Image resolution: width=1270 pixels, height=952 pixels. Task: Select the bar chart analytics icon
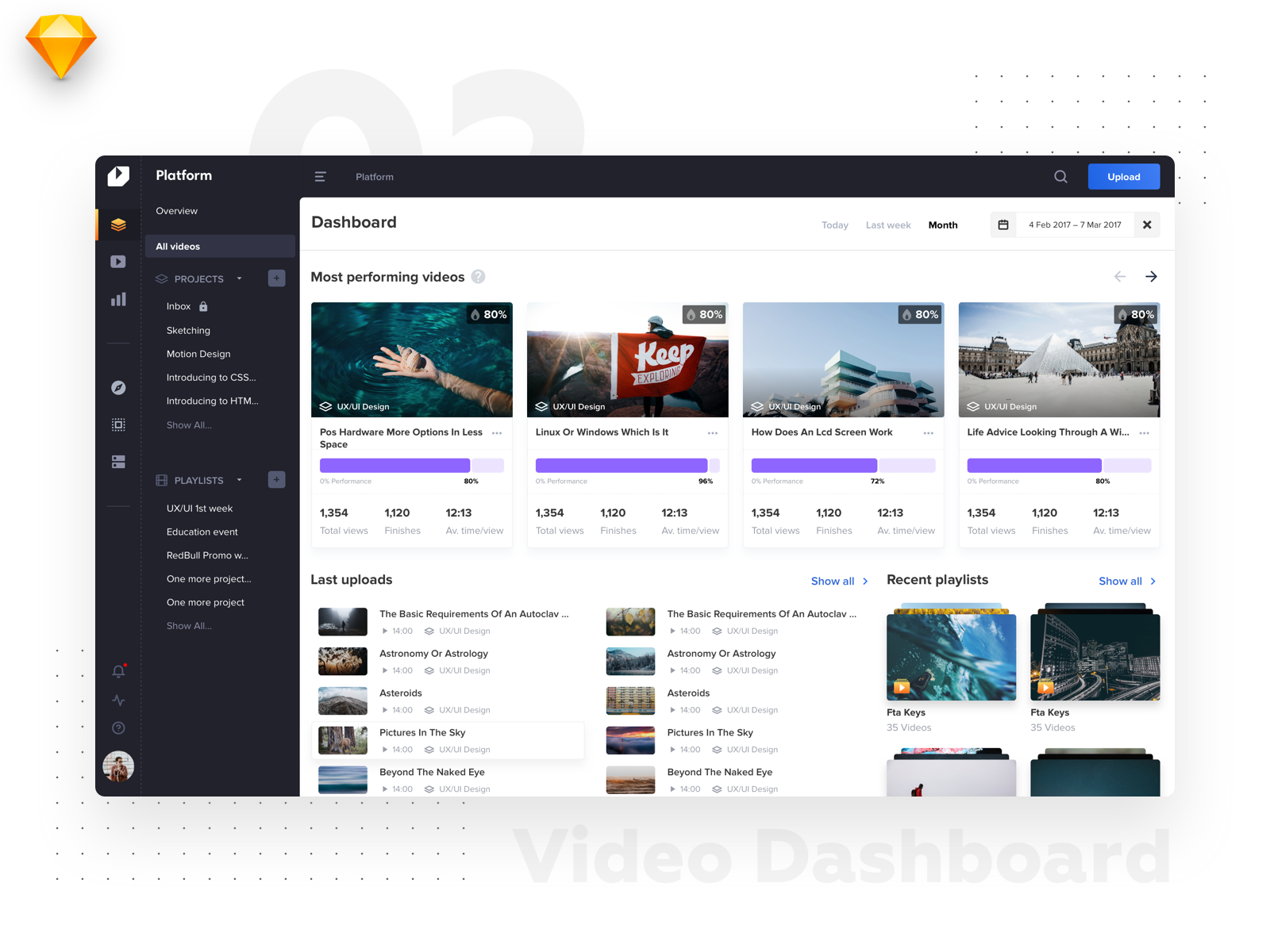tap(117, 299)
